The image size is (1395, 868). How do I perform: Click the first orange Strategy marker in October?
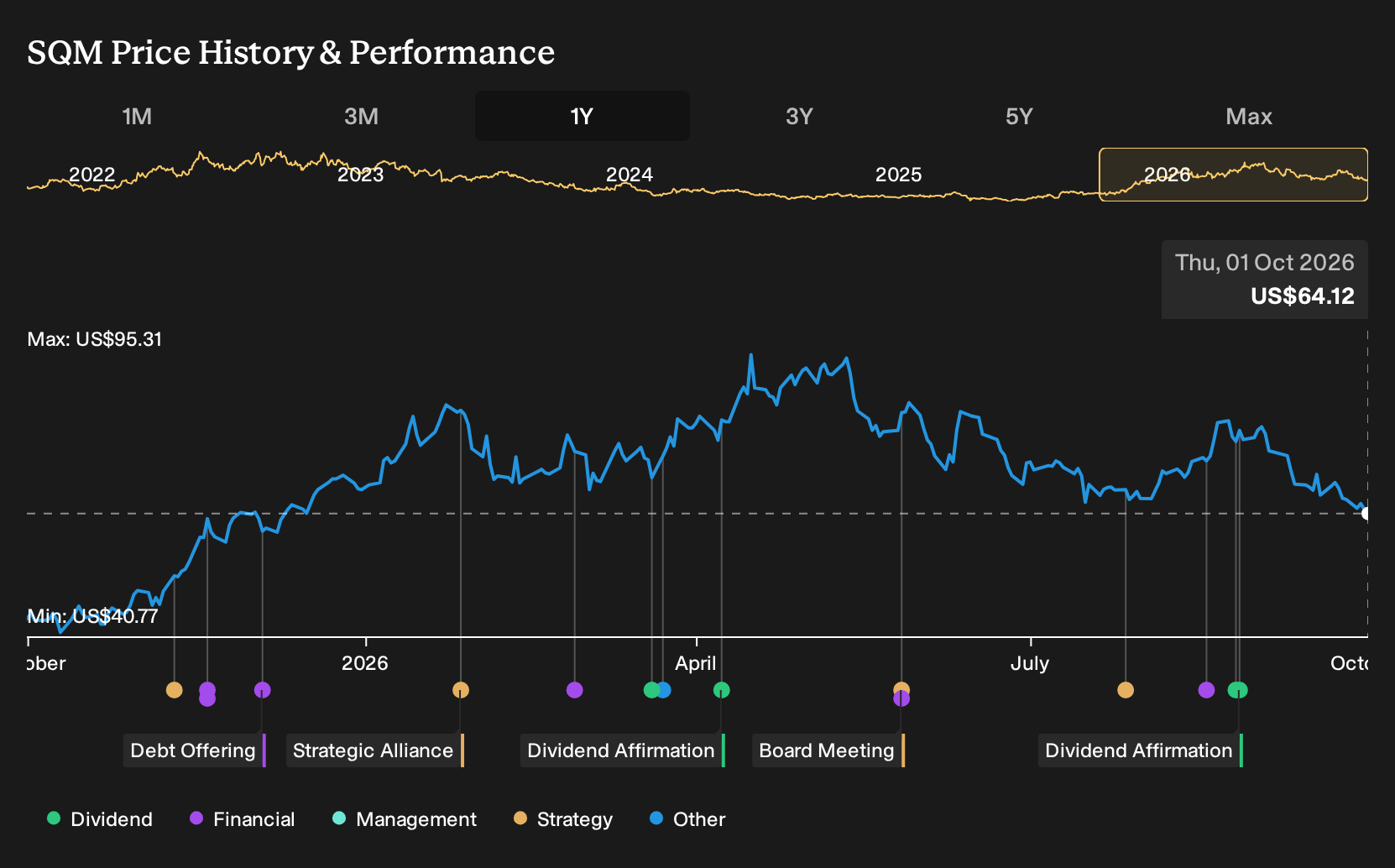point(174,690)
